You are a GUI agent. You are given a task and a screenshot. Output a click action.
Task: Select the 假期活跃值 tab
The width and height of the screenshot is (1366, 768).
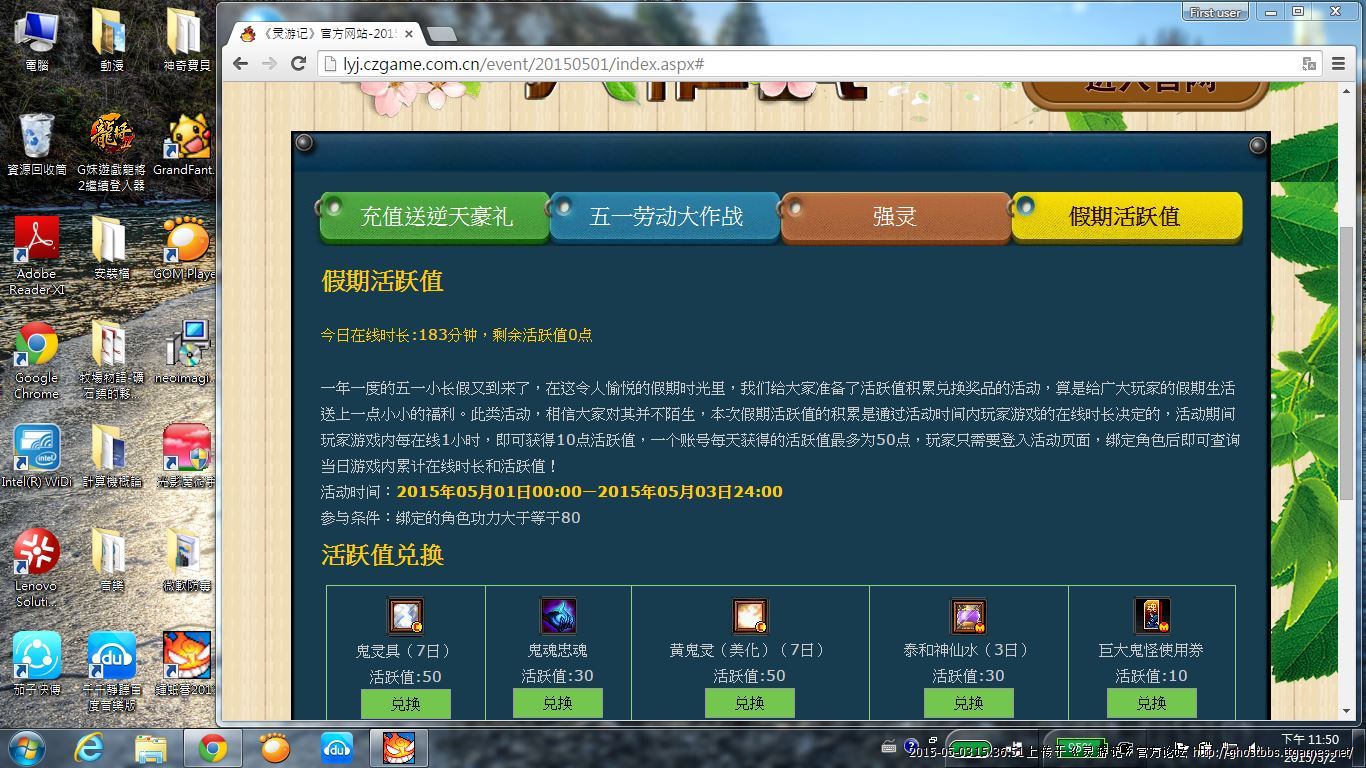pyautogui.click(x=1126, y=217)
